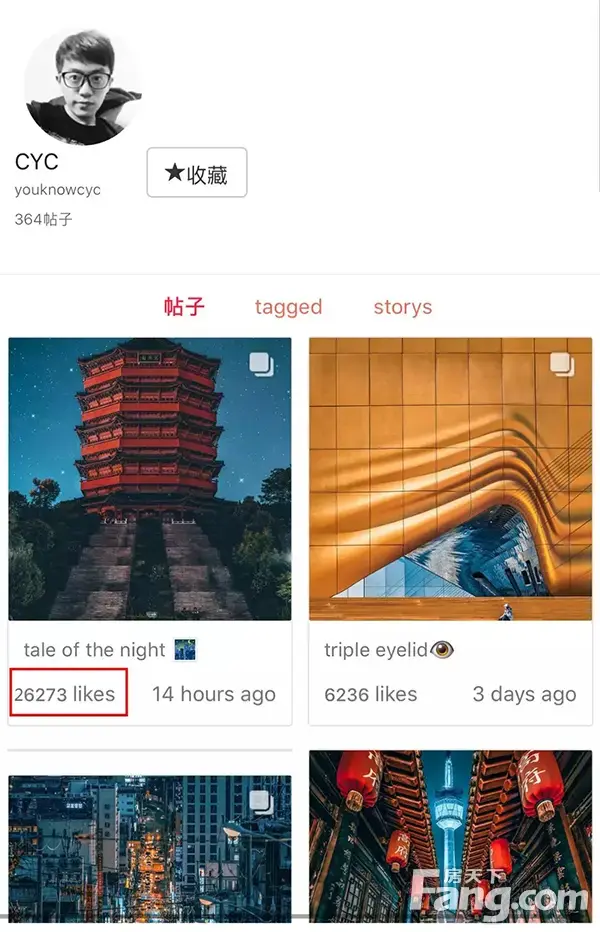Screen dimensions: 600x932
Task: Select the 'tale of the night' caption
Action: coord(95,650)
